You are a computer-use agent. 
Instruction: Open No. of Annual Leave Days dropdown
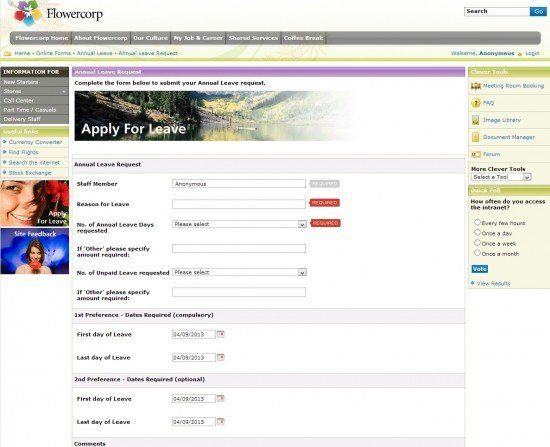pos(239,224)
